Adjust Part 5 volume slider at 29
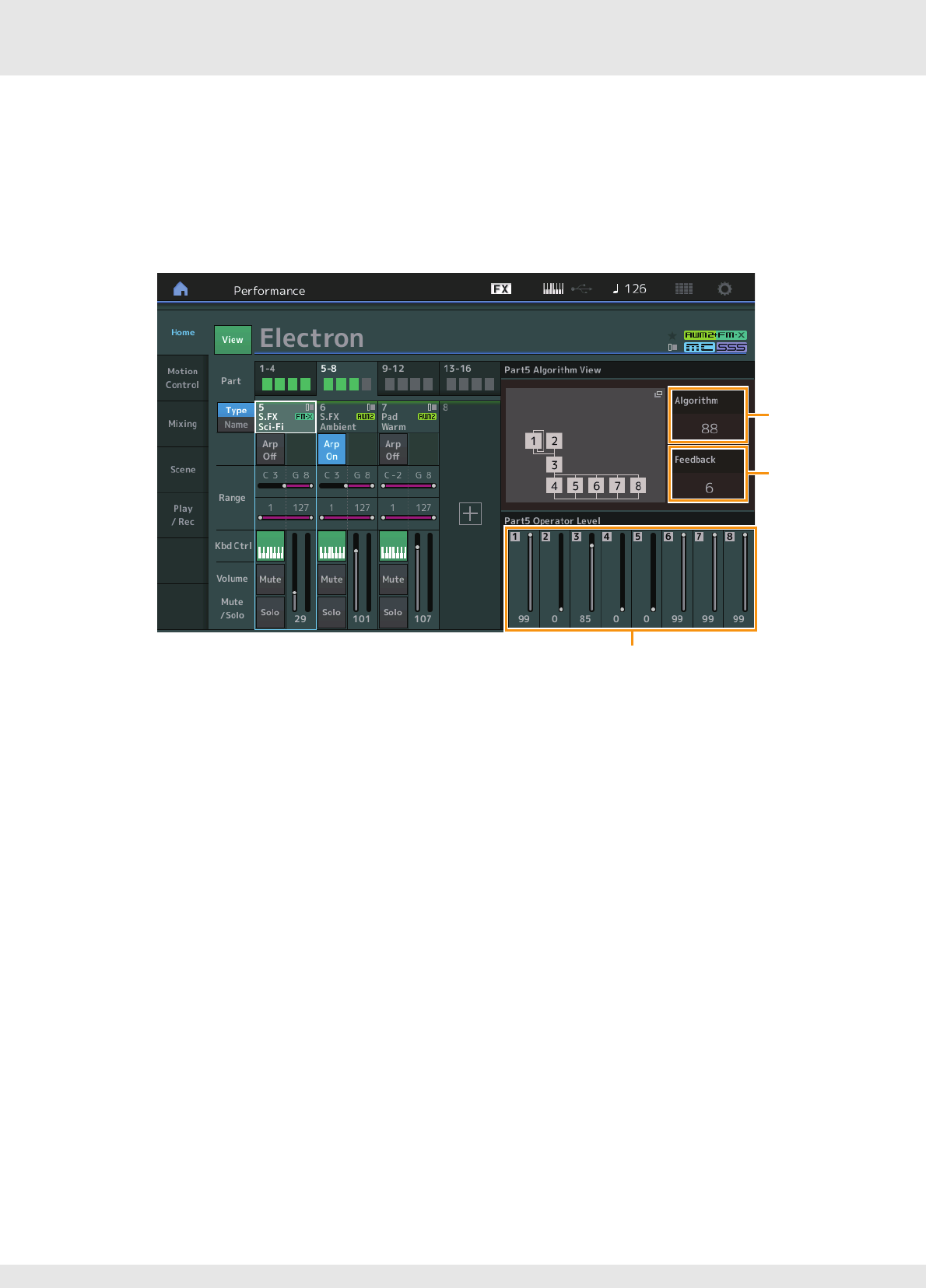The width and height of the screenshot is (926, 1288). [x=294, y=572]
